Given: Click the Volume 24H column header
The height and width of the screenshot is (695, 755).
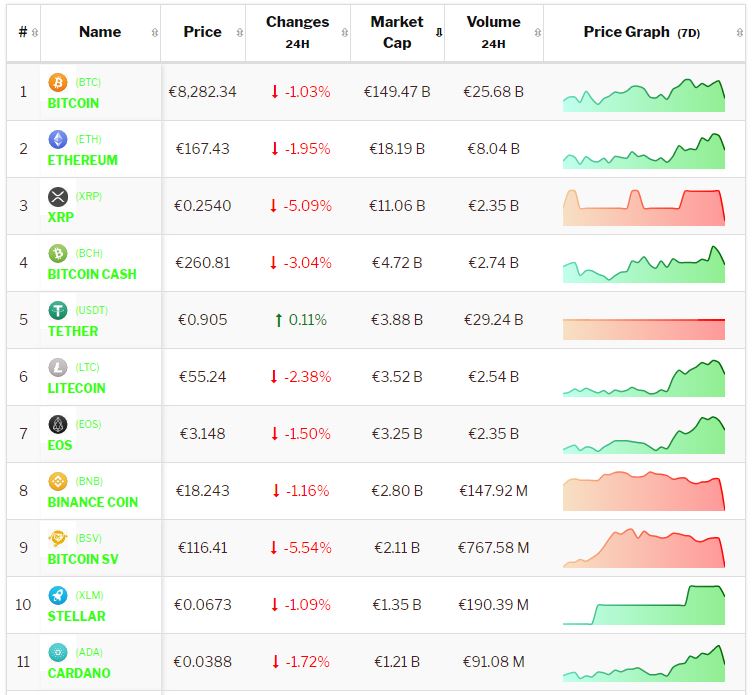Looking at the screenshot, I should click(x=493, y=32).
